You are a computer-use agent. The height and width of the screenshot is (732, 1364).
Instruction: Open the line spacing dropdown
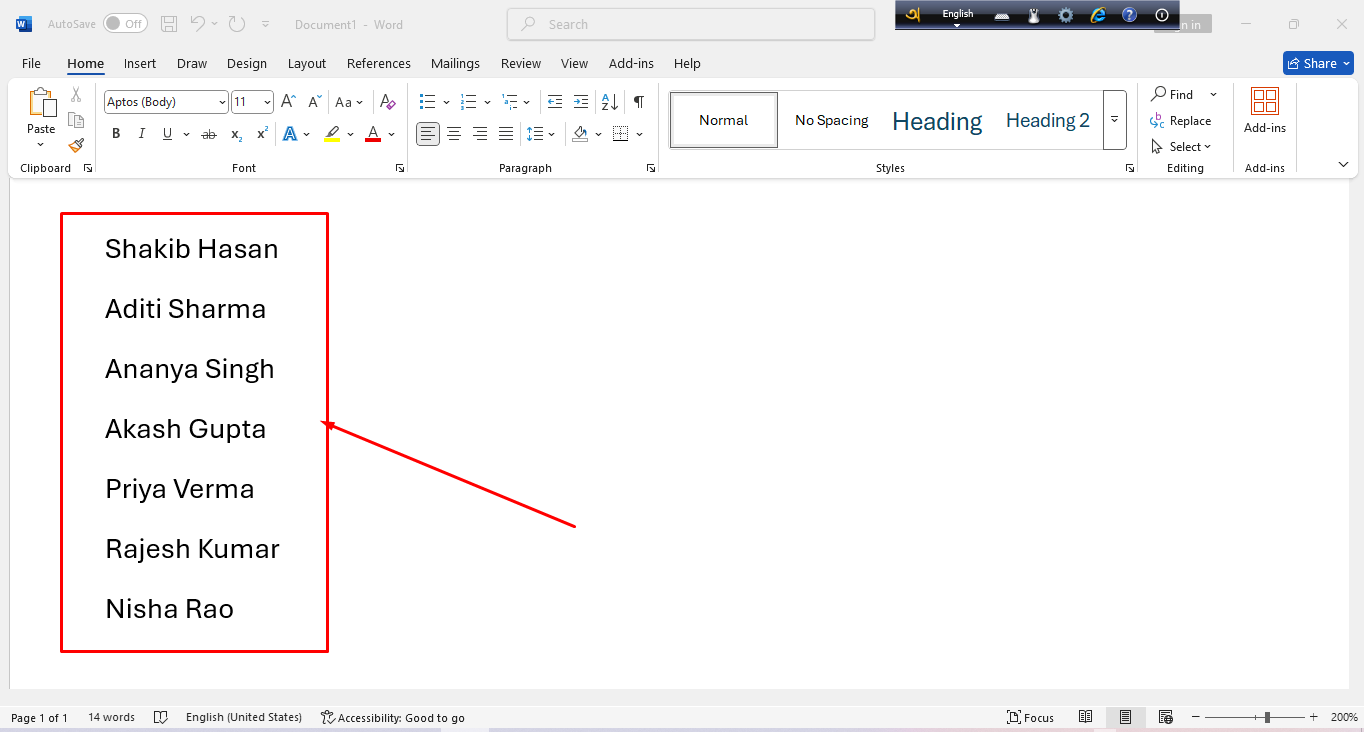click(551, 133)
